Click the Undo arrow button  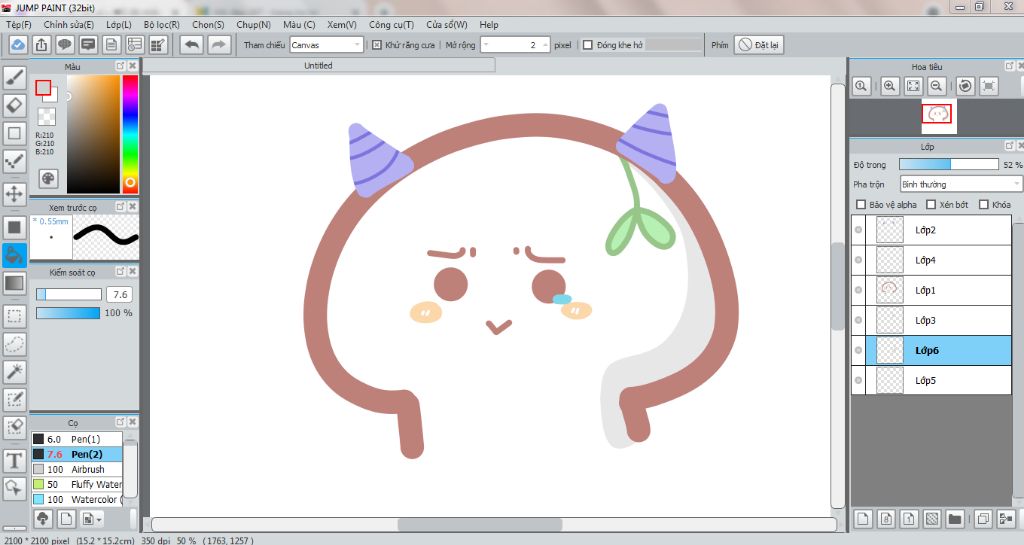tap(192, 45)
